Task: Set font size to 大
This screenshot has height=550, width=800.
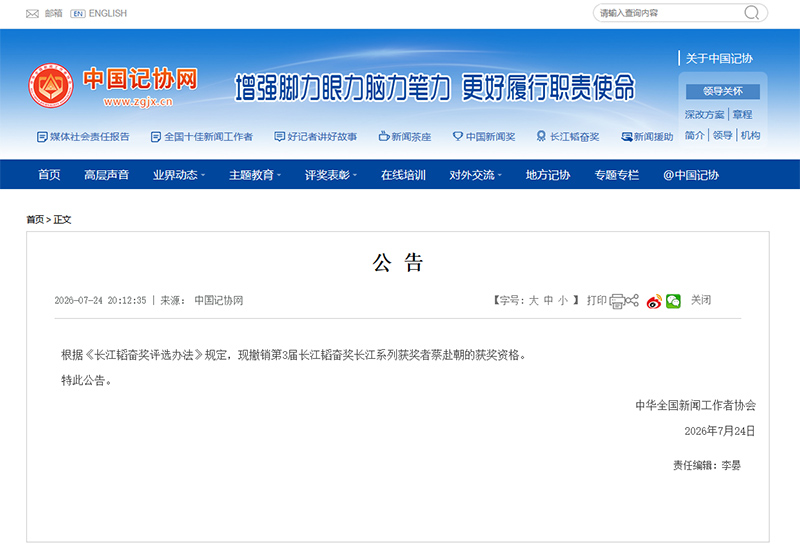Action: point(534,300)
